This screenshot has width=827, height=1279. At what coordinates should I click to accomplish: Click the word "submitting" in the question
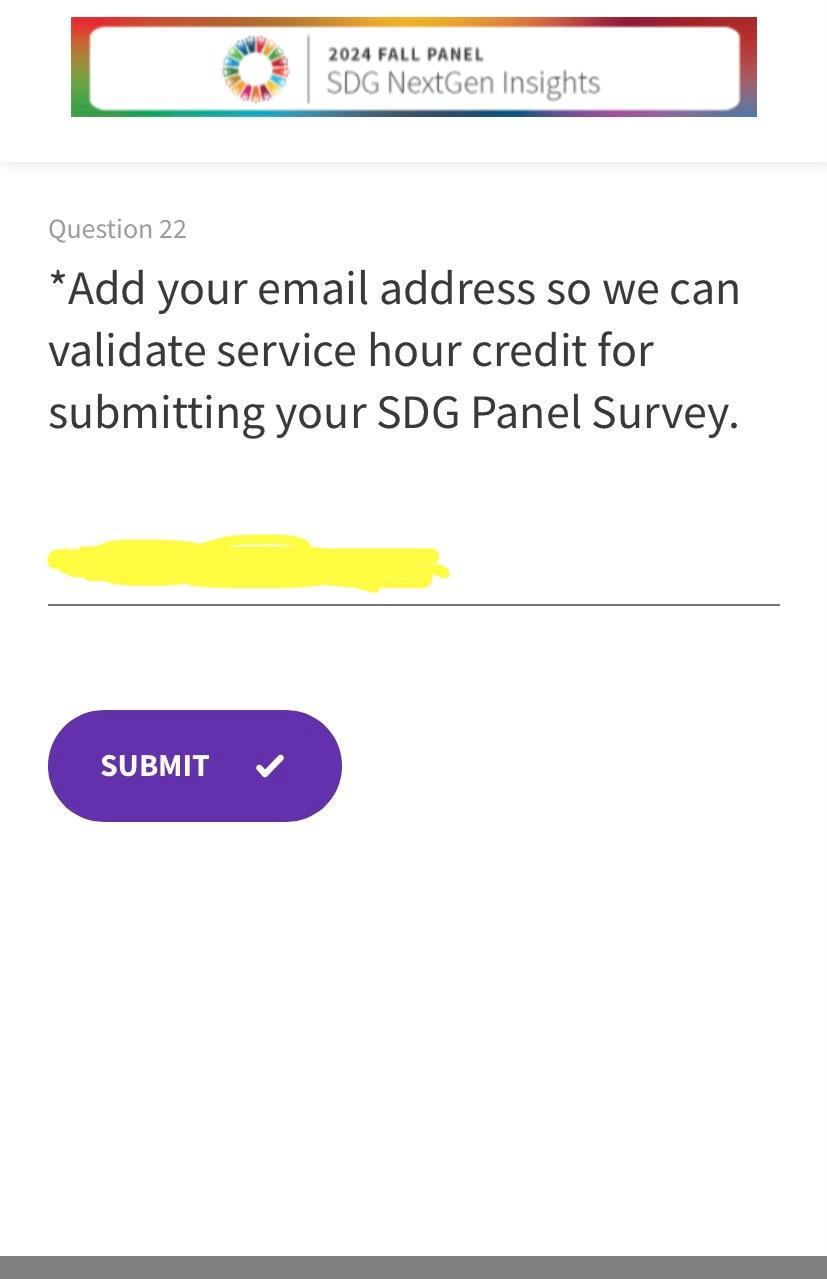(156, 413)
